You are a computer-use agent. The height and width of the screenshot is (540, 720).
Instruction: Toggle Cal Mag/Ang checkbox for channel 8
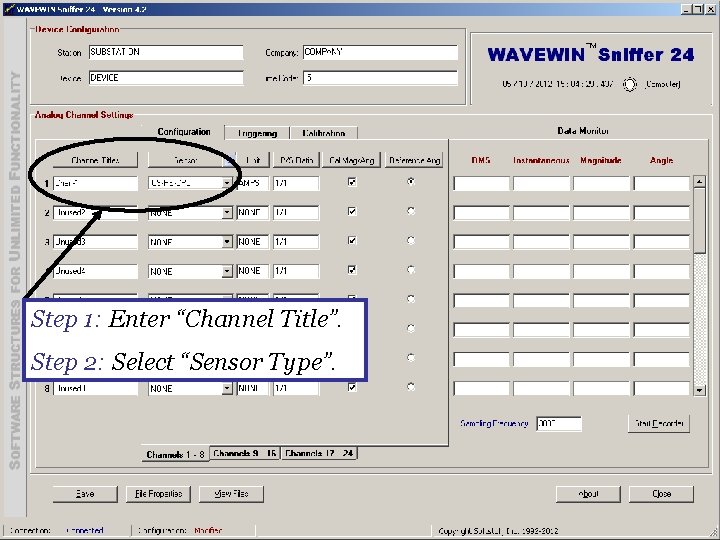[x=352, y=388]
